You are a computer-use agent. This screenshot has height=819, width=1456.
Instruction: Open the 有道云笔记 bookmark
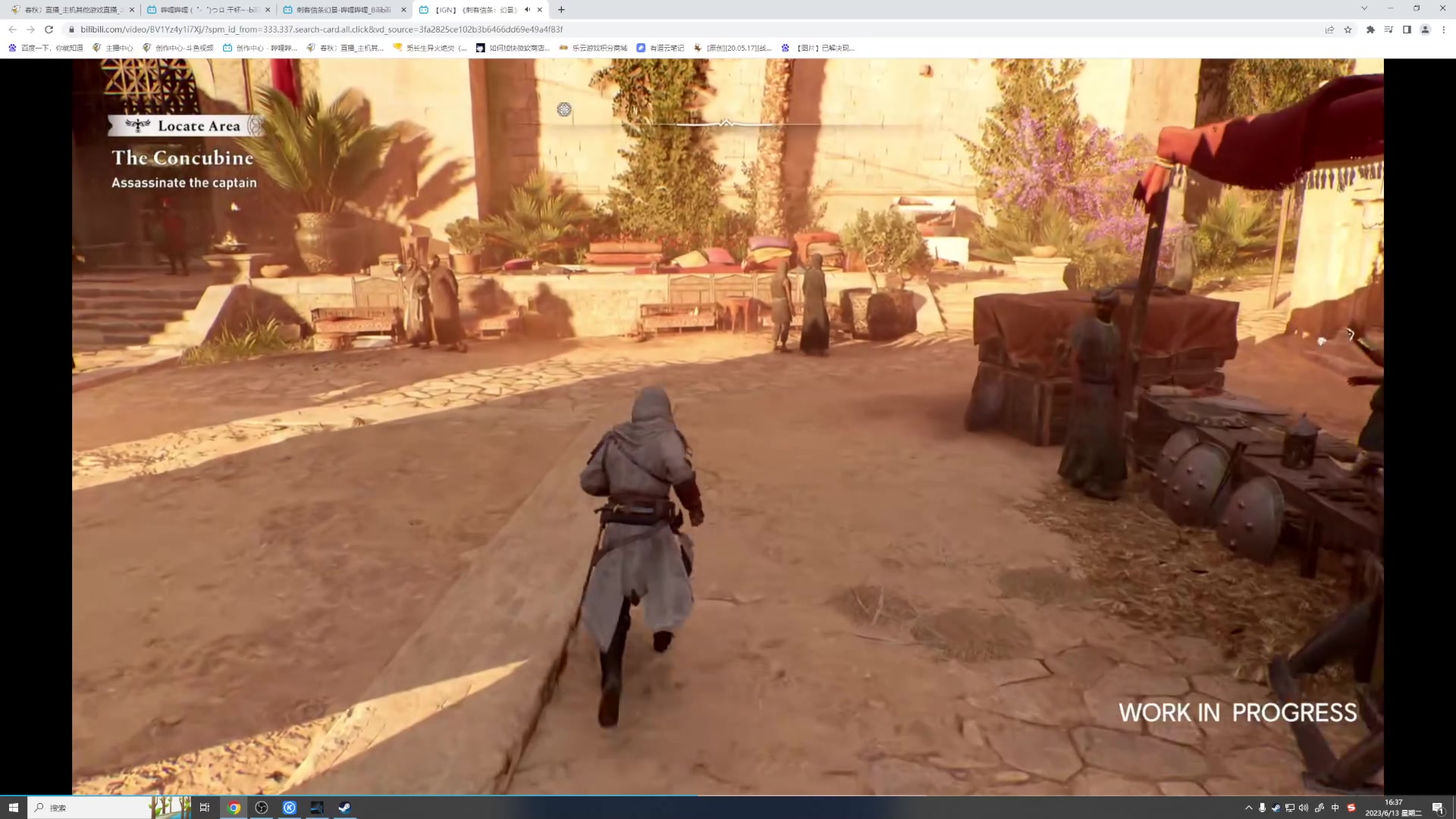click(660, 48)
